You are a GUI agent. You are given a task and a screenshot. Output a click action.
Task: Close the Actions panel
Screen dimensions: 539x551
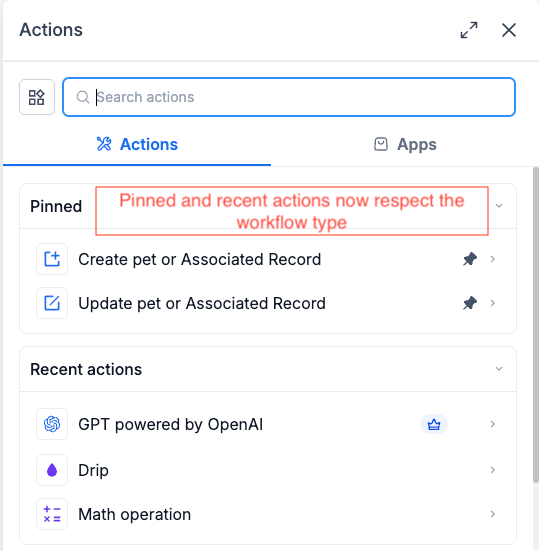pyautogui.click(x=509, y=30)
